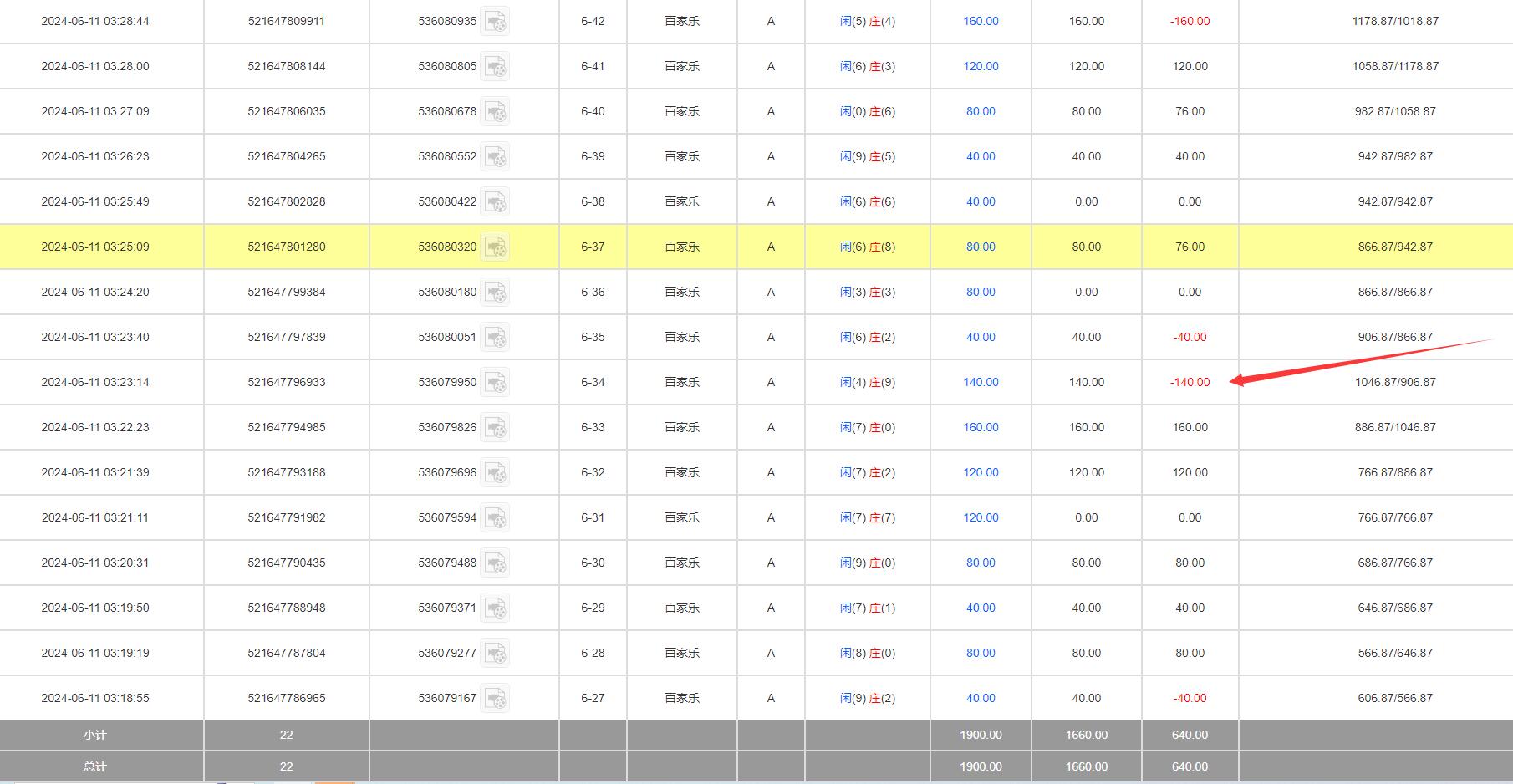Select the result 闲(6) 庄(8) in row 6-37

(x=867, y=247)
